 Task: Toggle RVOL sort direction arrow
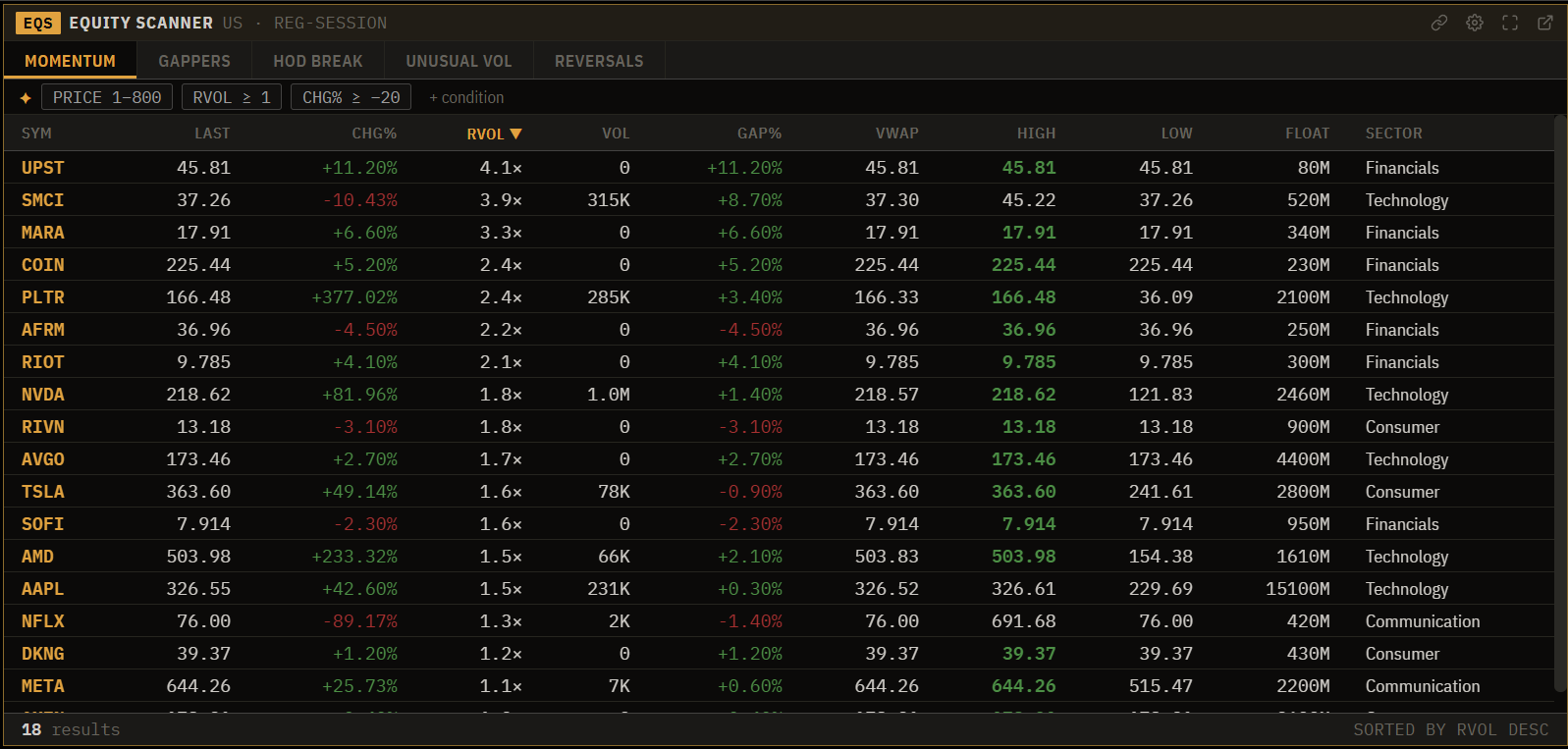coord(515,134)
